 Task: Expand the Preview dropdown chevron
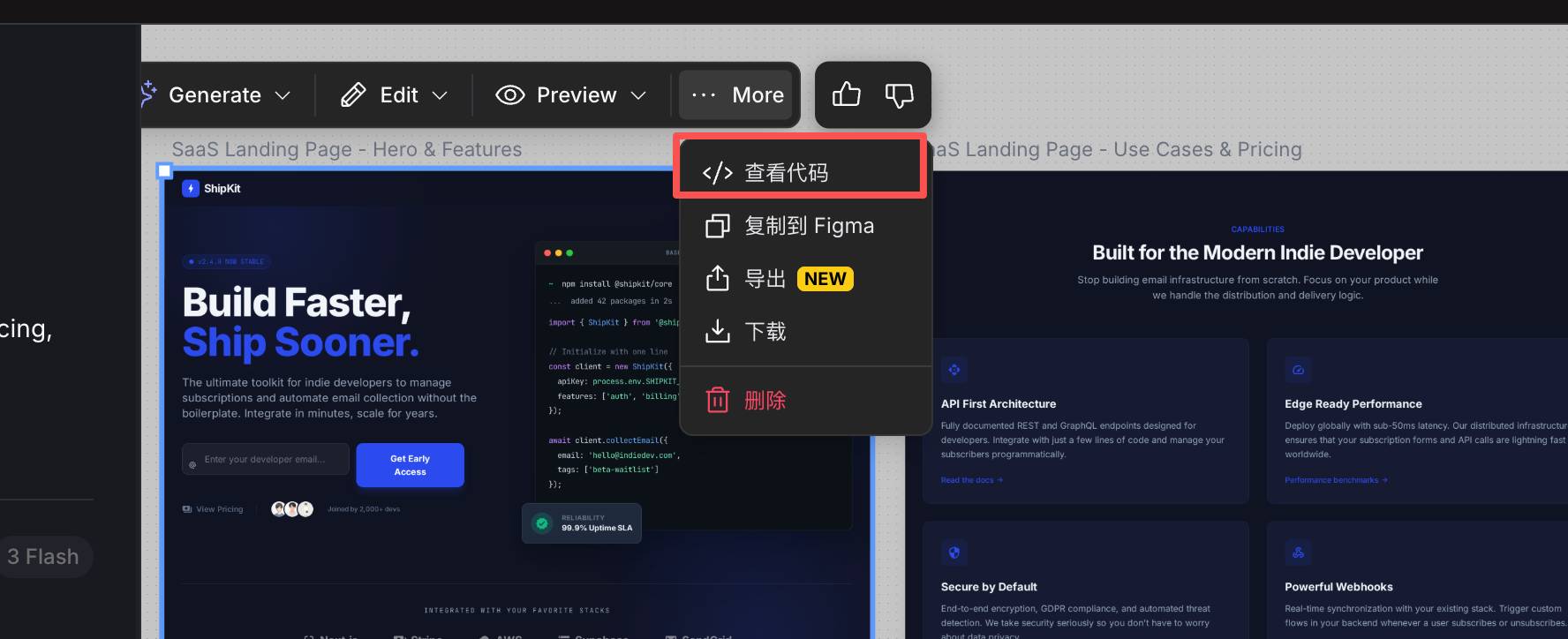(638, 95)
